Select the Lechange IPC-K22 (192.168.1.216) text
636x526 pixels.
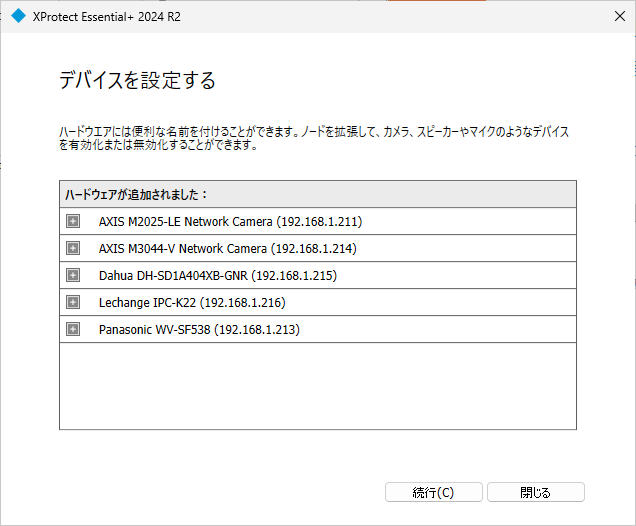tap(192, 303)
